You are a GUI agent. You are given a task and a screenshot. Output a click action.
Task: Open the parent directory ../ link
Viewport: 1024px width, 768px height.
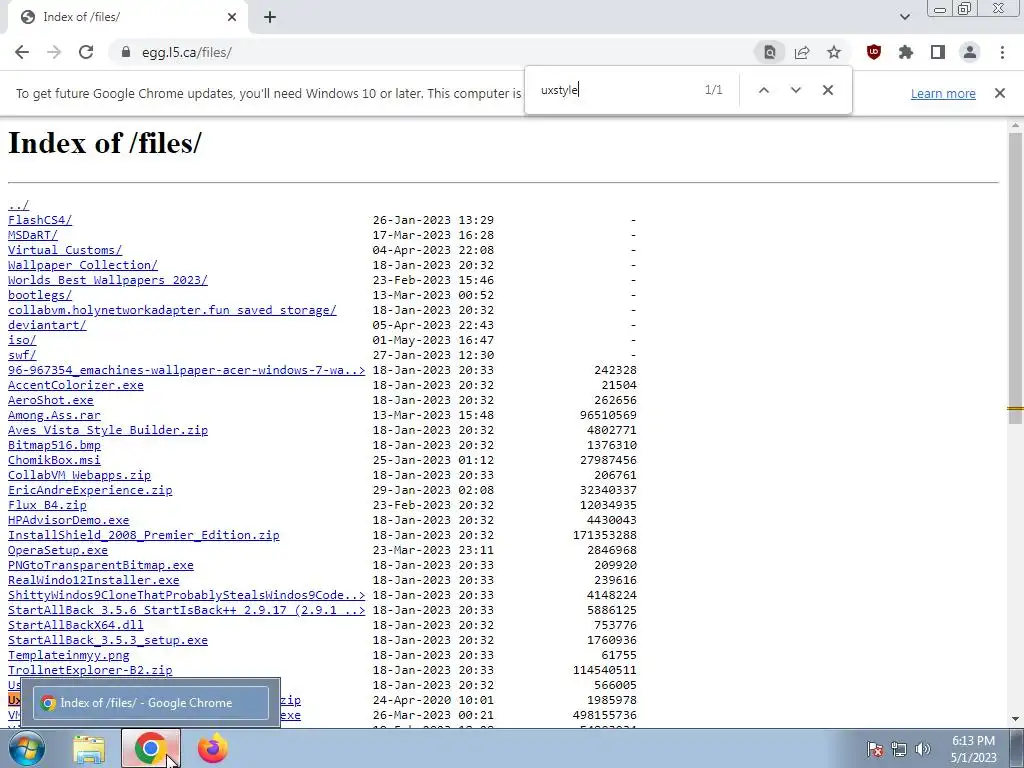(18, 205)
